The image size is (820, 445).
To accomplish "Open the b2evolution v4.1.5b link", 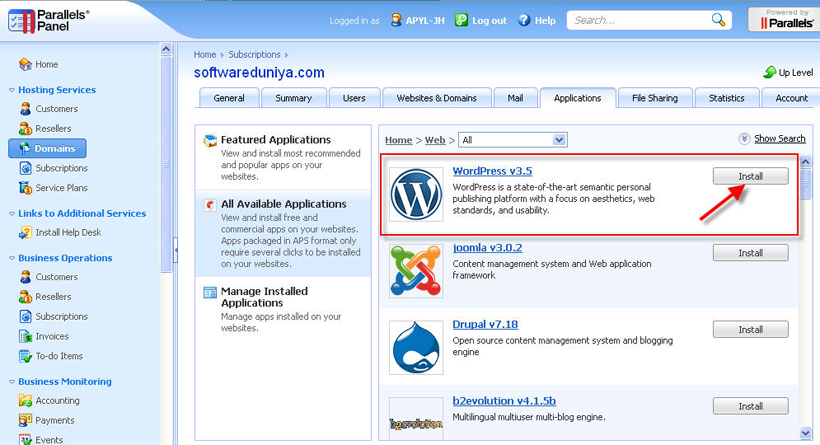I will 504,401.
